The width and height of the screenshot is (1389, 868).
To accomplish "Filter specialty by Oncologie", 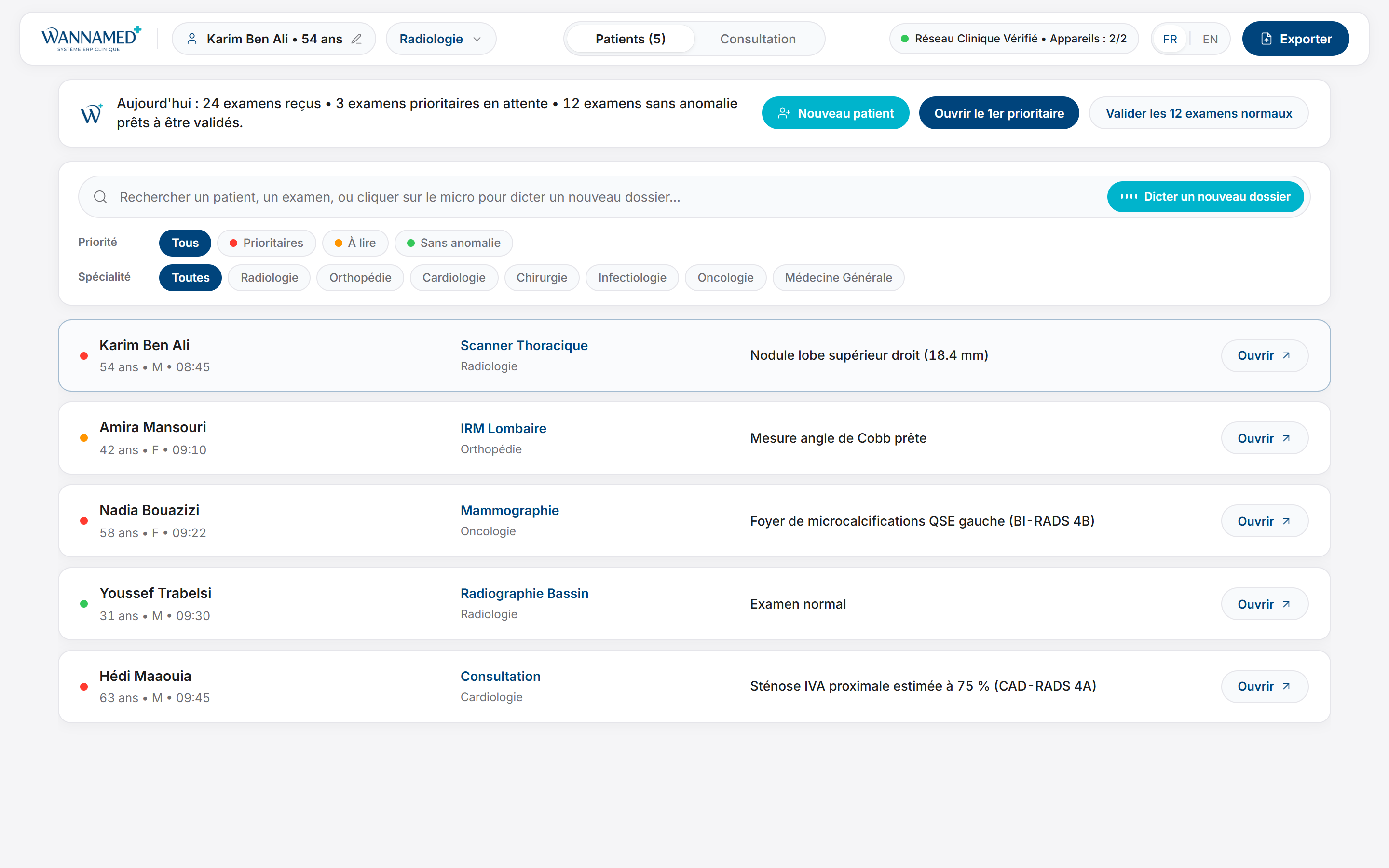I will coord(725,278).
